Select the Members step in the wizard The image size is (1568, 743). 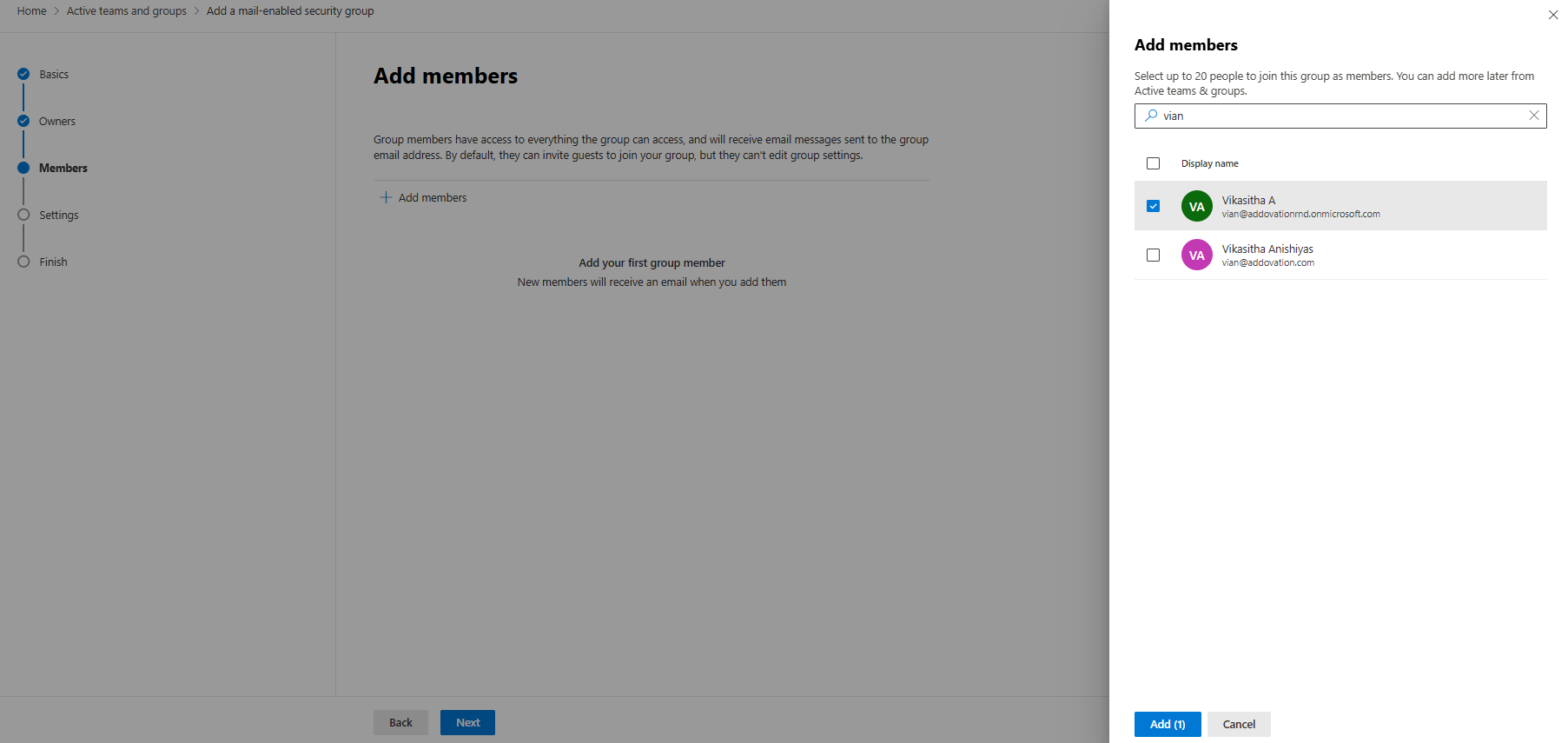pyautogui.click(x=63, y=168)
